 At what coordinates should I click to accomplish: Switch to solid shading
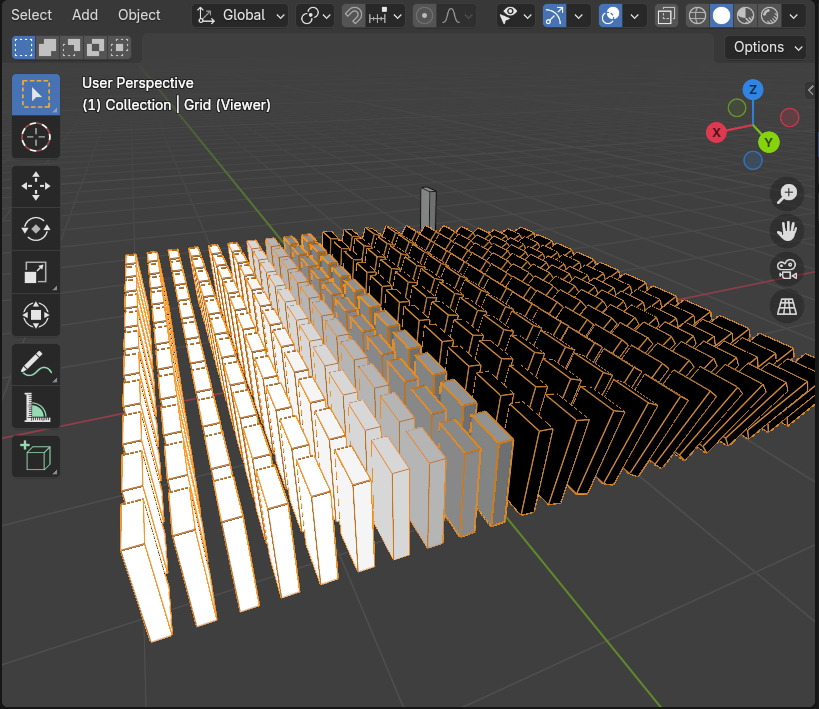721,16
